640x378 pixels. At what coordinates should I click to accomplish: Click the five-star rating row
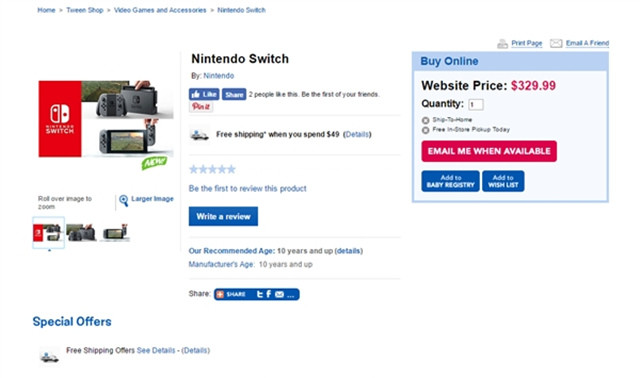pos(212,169)
